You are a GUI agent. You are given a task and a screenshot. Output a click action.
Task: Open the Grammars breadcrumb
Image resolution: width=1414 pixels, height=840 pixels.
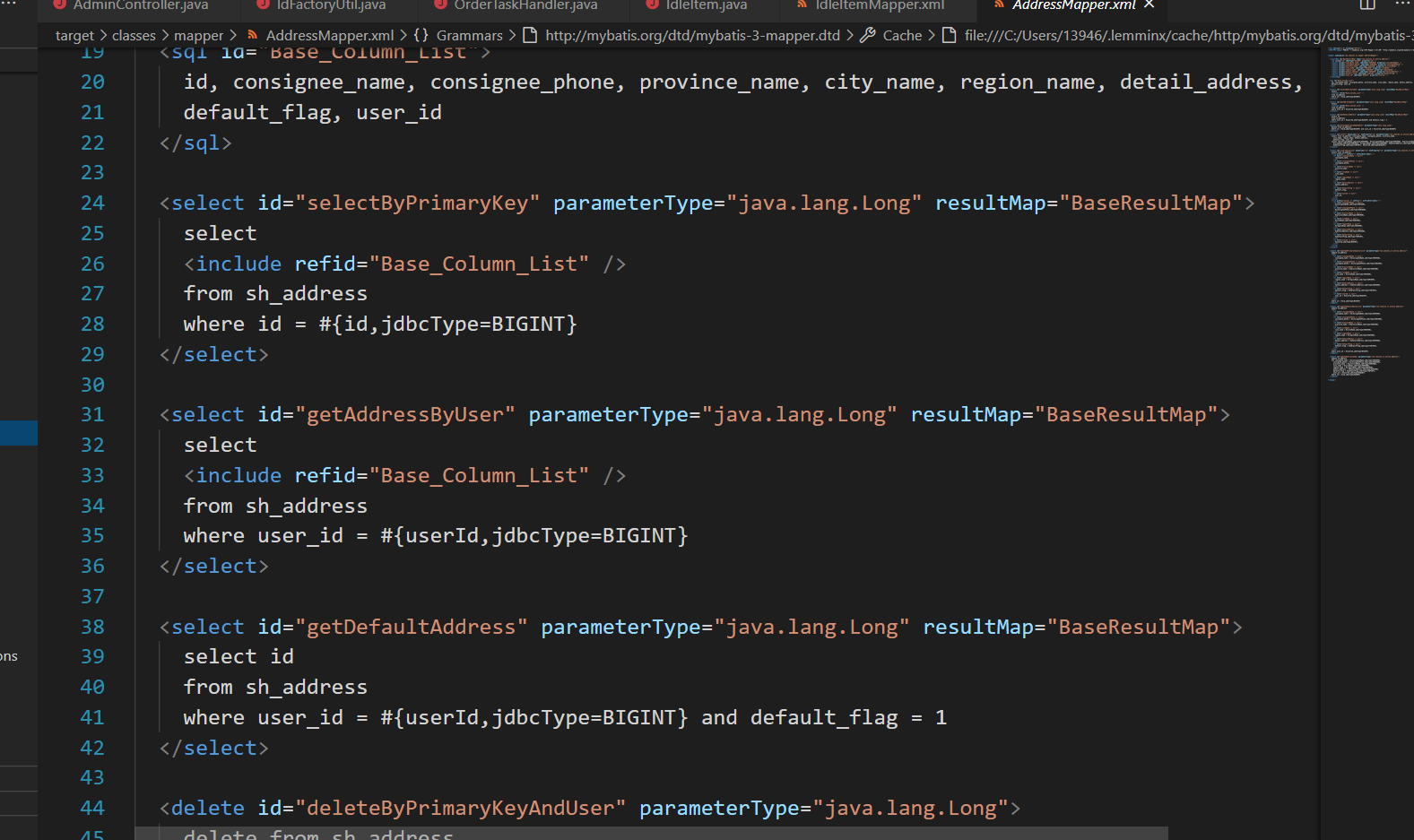tap(470, 36)
